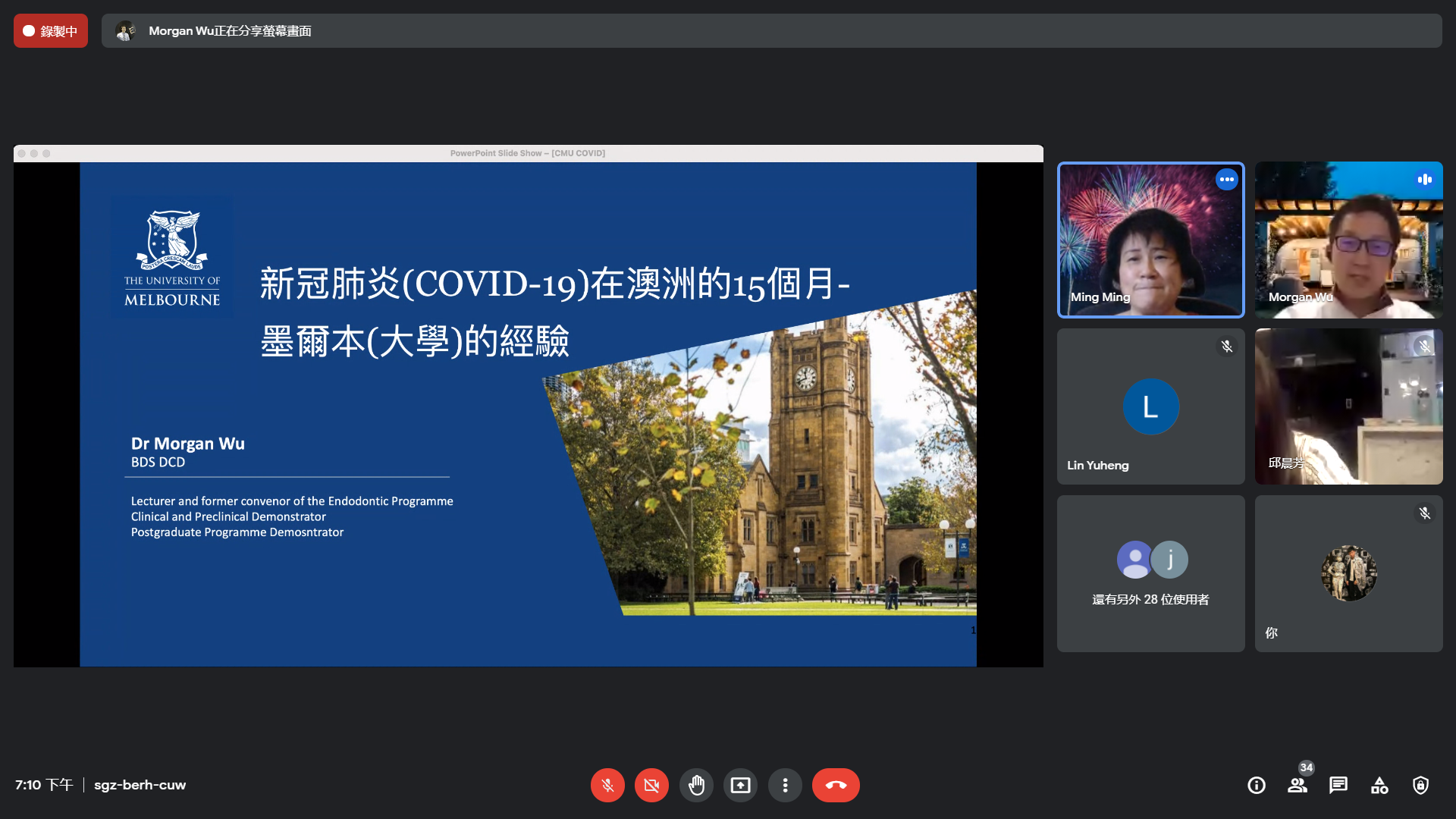Select 邱晨芳's video tile
This screenshot has height=819, width=1456.
pyautogui.click(x=1349, y=406)
